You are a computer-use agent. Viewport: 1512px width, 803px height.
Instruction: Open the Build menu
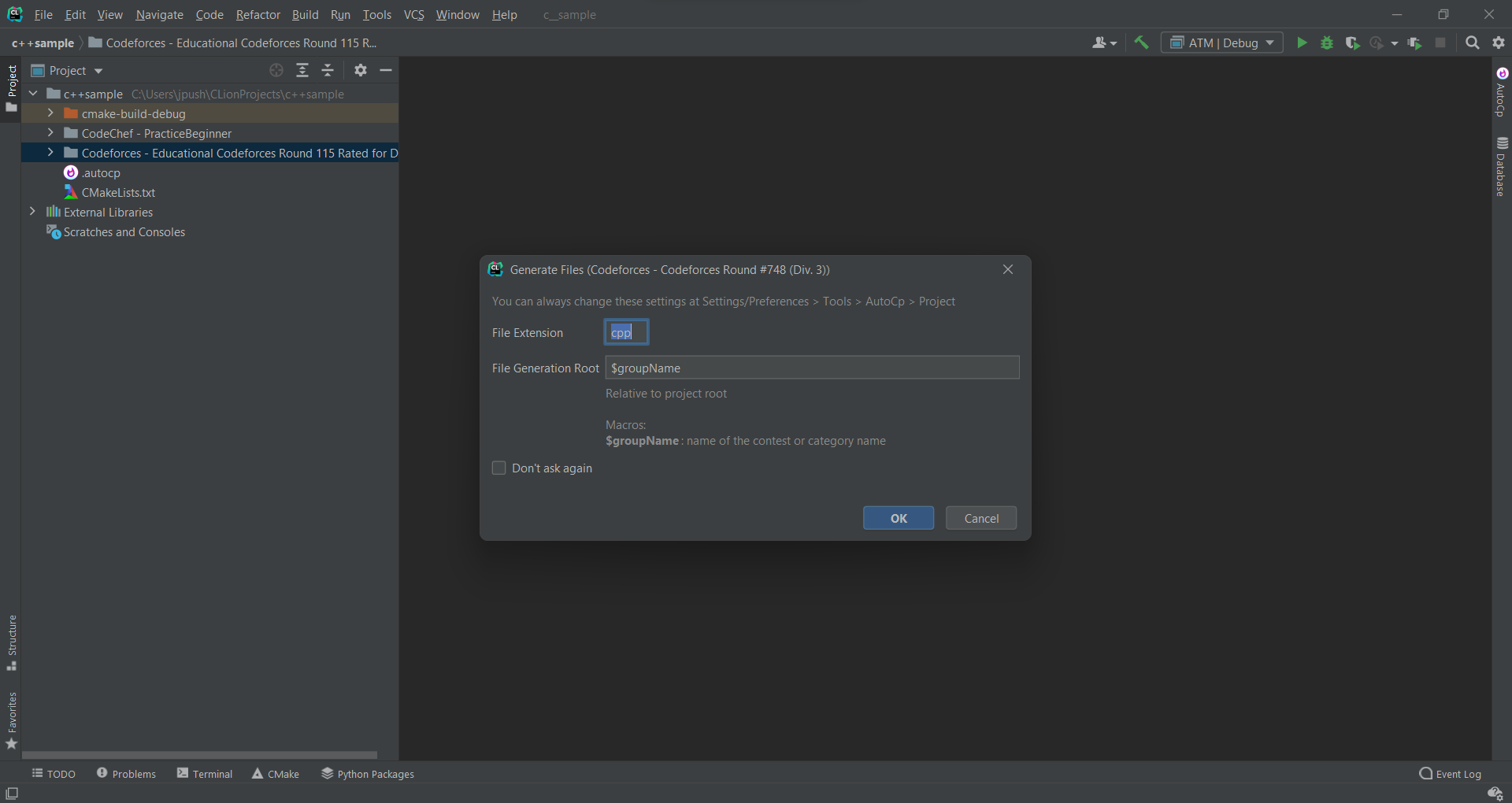tap(306, 15)
